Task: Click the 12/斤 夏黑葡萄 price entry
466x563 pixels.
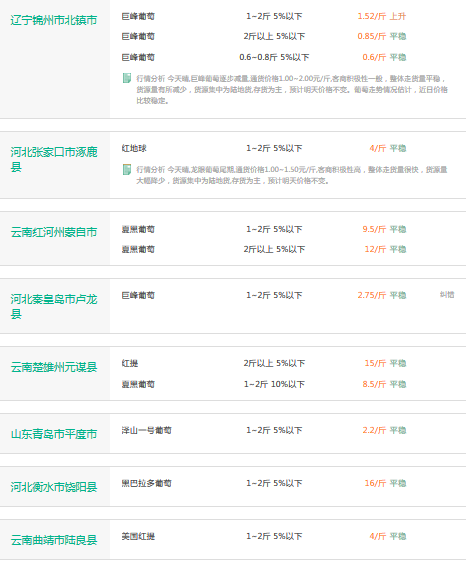Action: pyautogui.click(x=385, y=249)
